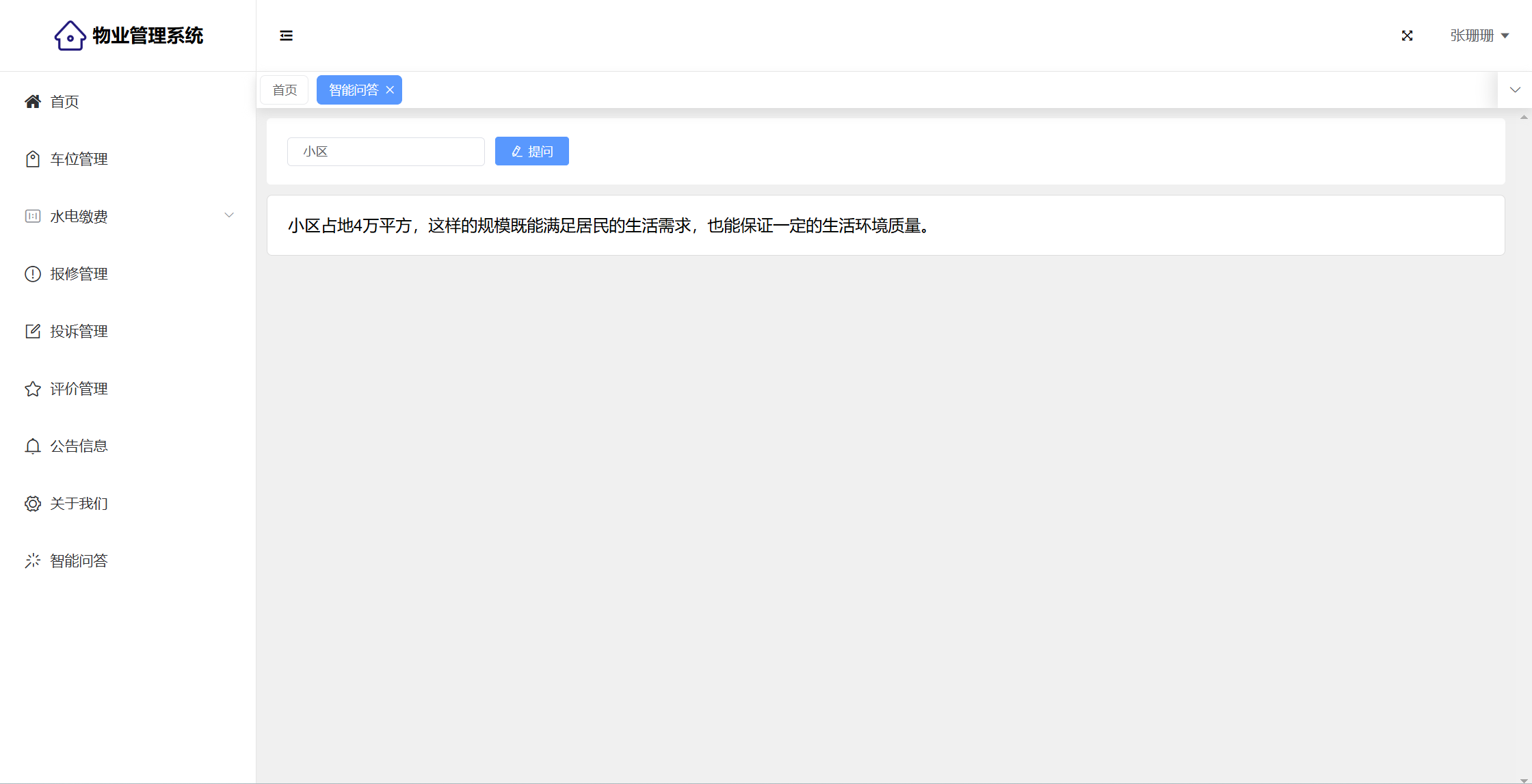Screen dimensions: 1532x784
Task: Switch to the 首页 tab
Action: 285,90
